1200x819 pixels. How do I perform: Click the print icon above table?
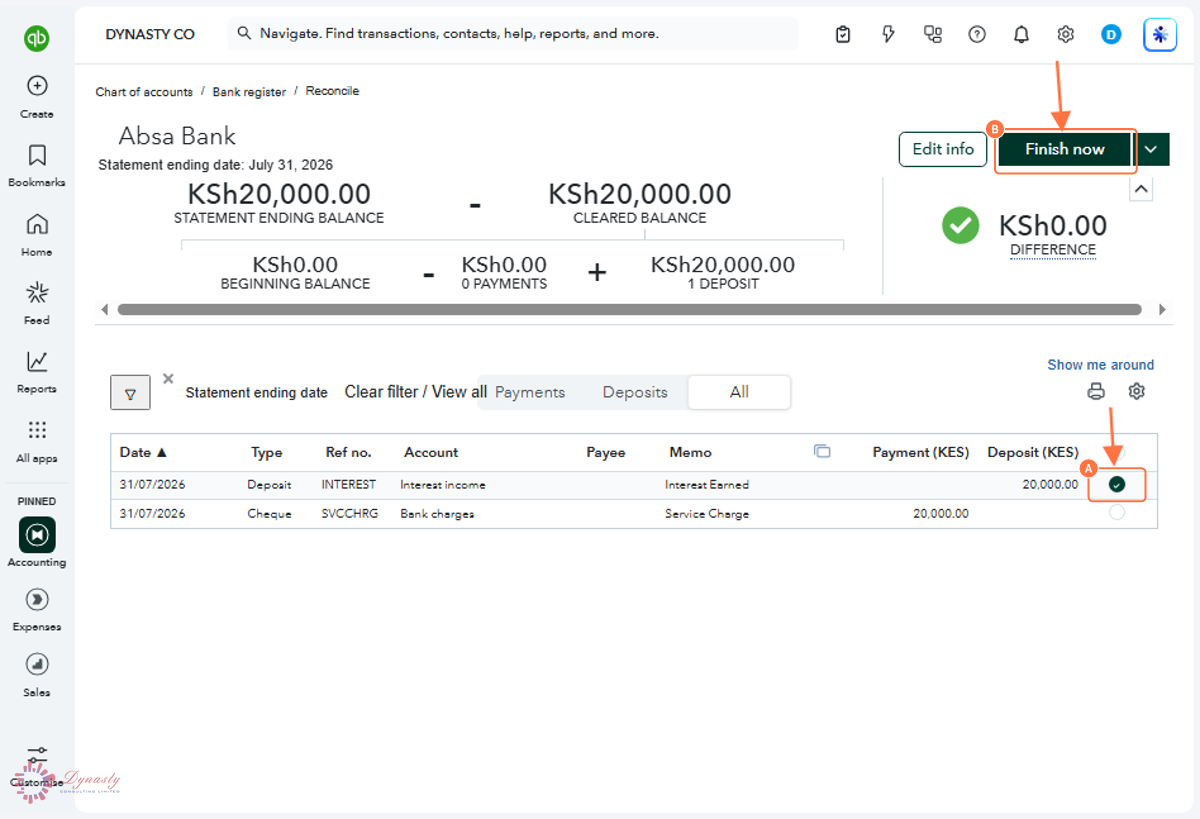pos(1096,391)
